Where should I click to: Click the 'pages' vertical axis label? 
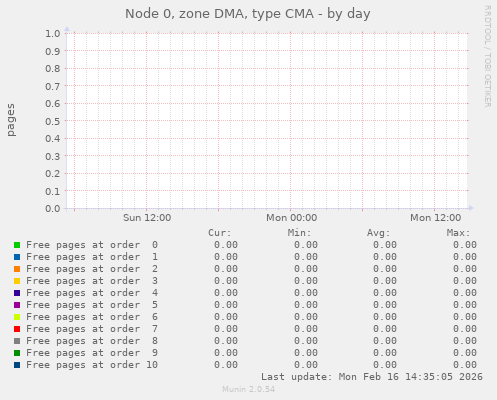click(11, 120)
